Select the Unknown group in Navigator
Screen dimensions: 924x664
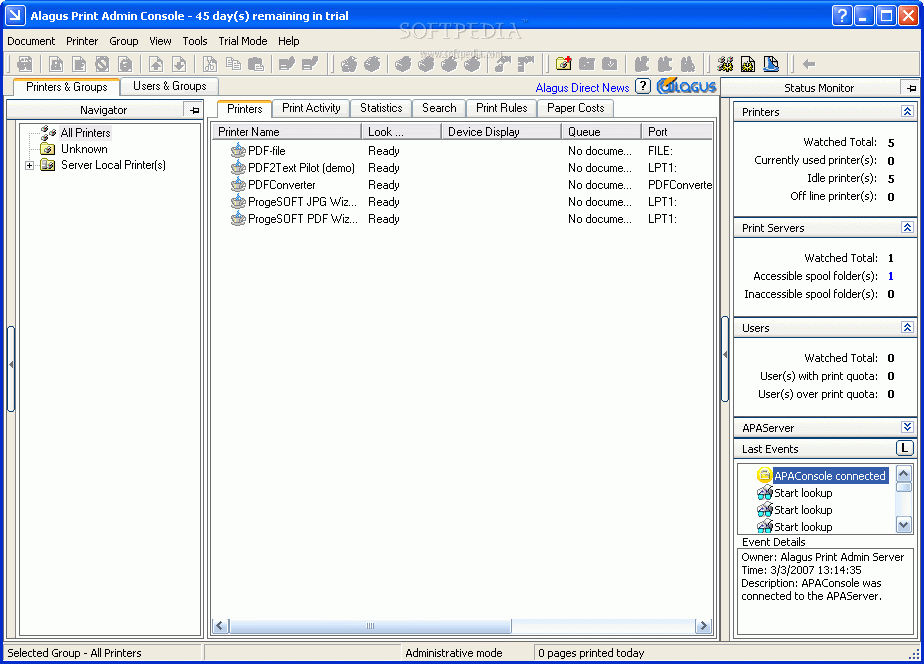pyautogui.click(x=84, y=149)
